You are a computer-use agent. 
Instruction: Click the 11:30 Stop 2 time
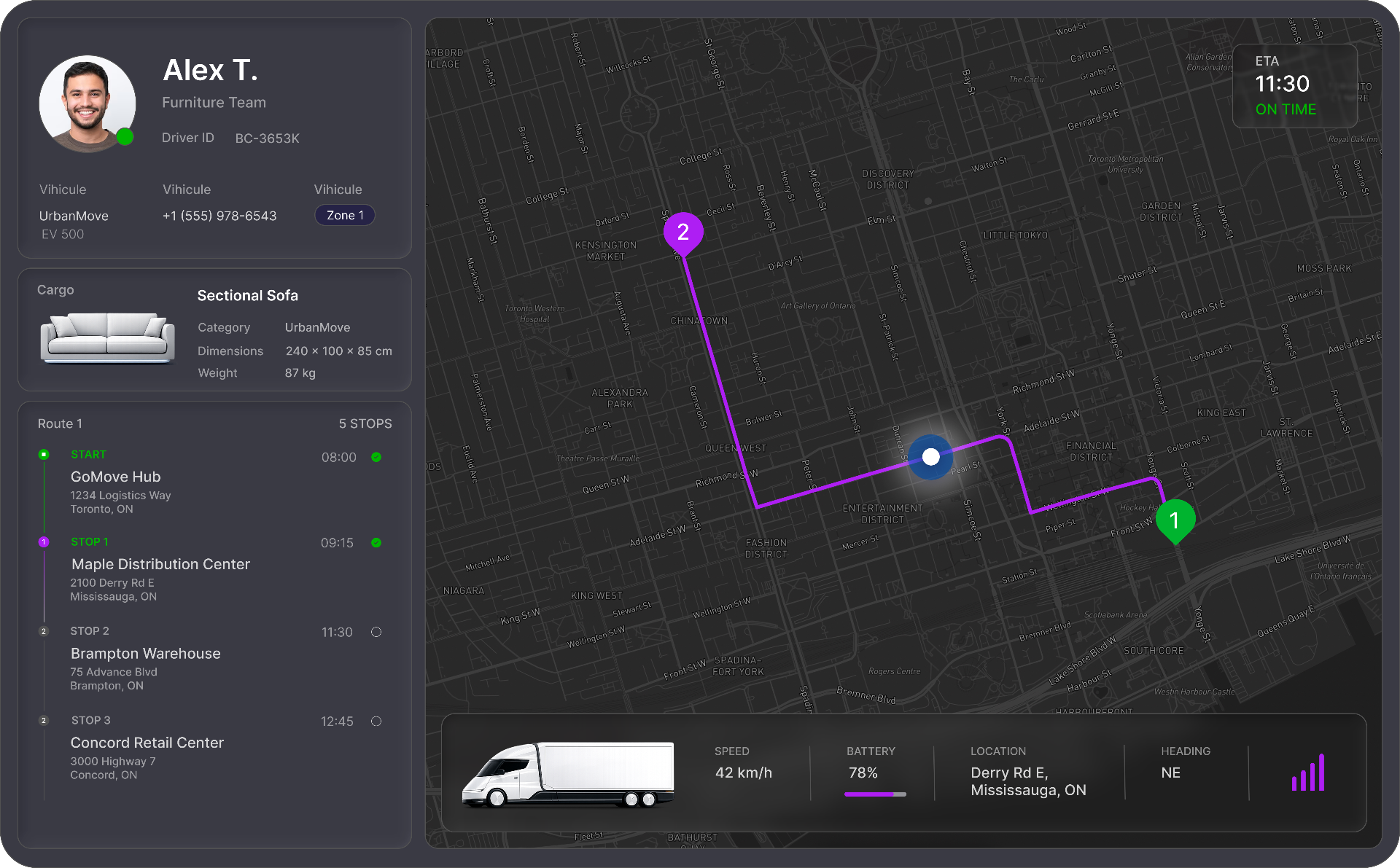coord(337,633)
